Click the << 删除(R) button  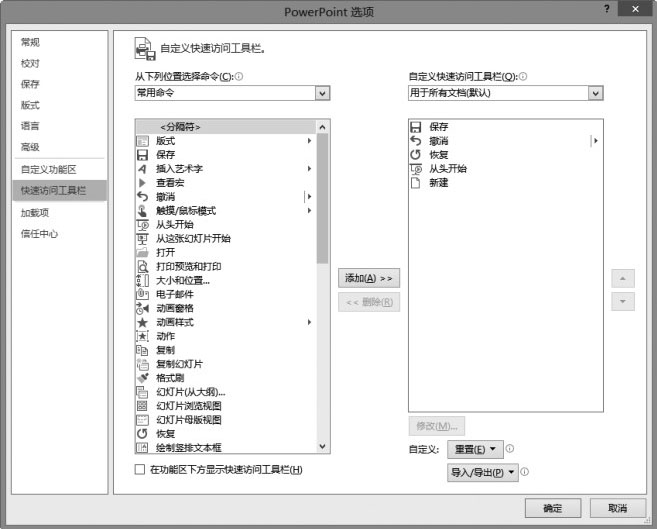point(369,302)
